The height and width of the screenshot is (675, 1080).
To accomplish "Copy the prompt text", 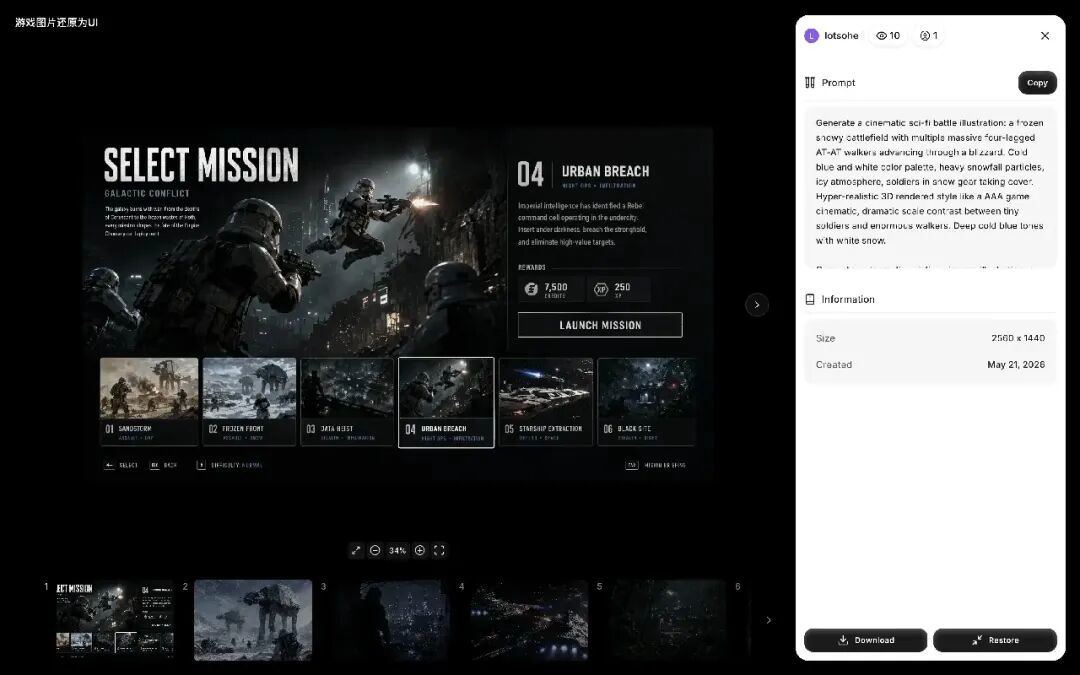I will (x=1037, y=83).
